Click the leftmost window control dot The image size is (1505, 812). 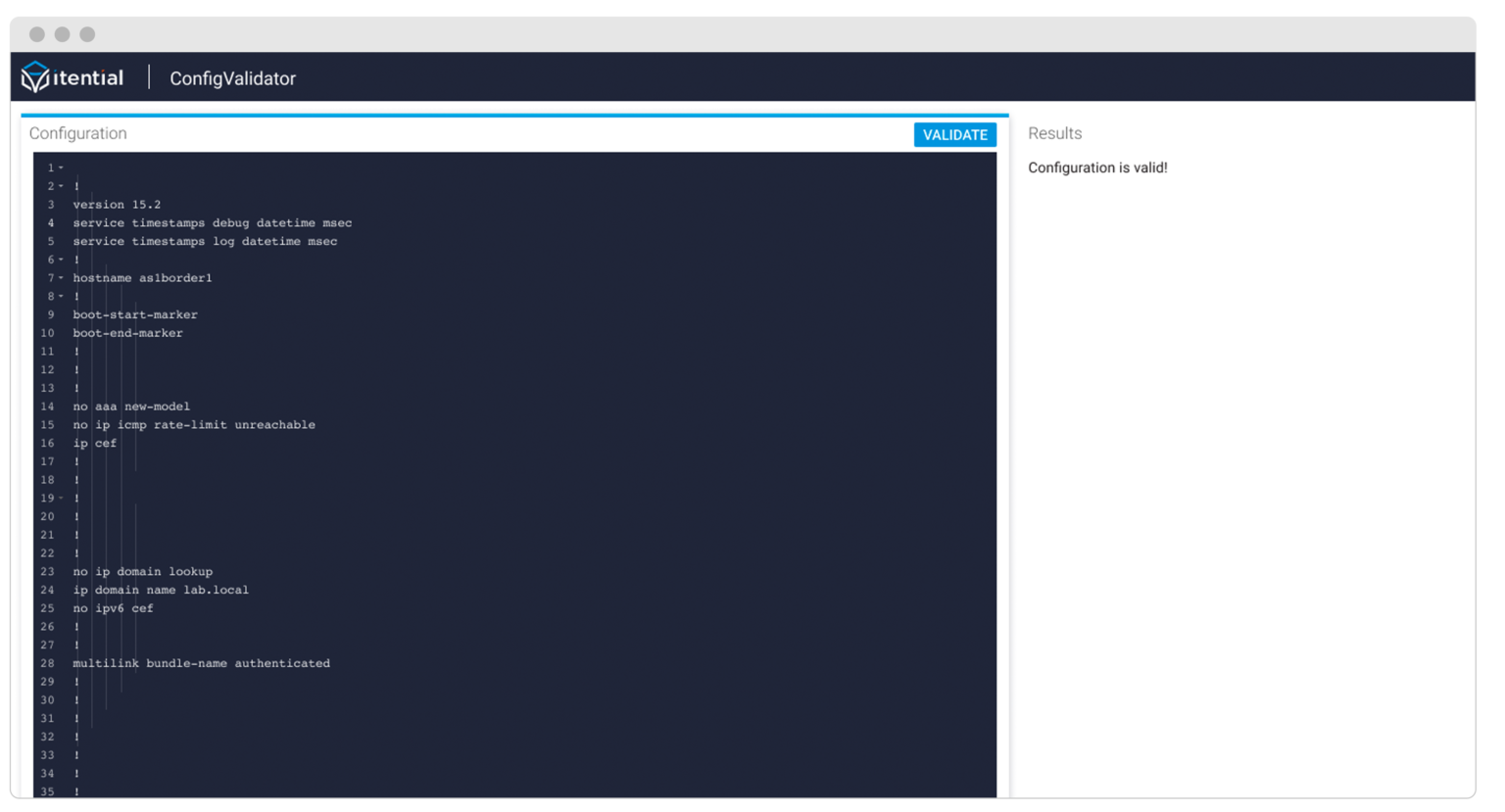point(37,32)
